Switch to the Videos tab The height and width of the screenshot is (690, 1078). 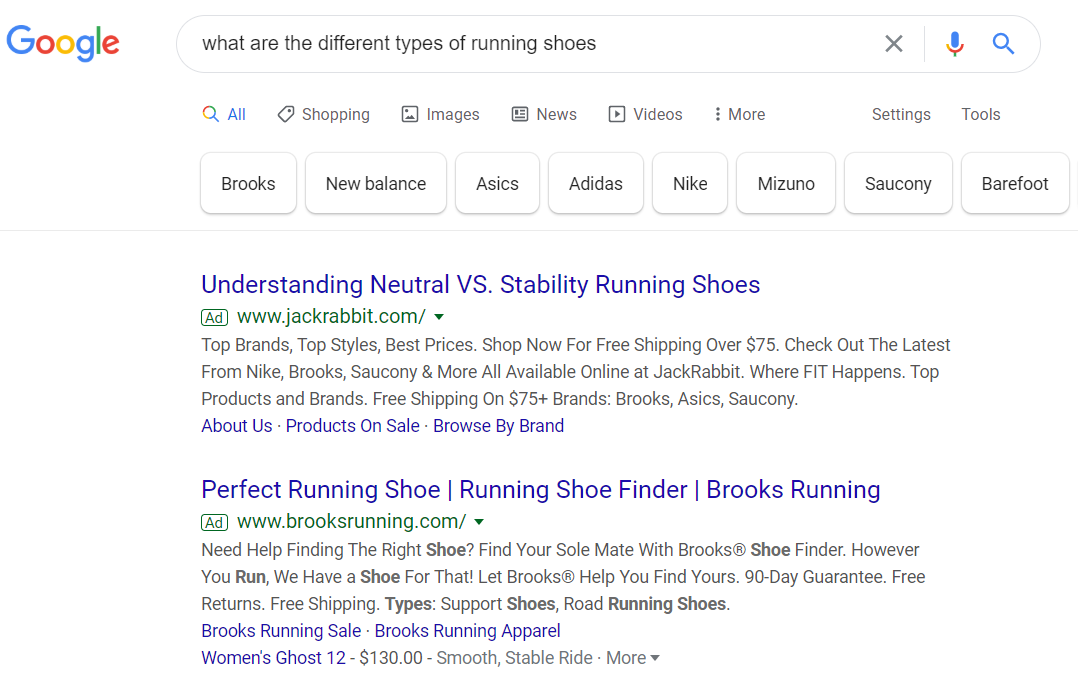coord(645,114)
